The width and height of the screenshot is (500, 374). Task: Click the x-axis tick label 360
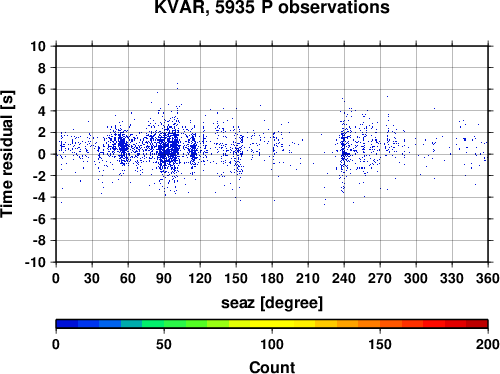(487, 278)
